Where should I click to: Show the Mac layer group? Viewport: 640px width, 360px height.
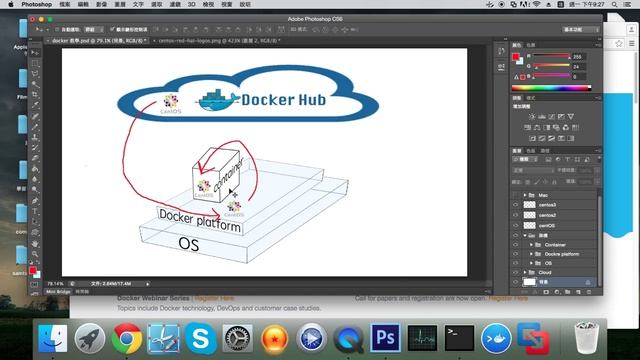(516, 195)
